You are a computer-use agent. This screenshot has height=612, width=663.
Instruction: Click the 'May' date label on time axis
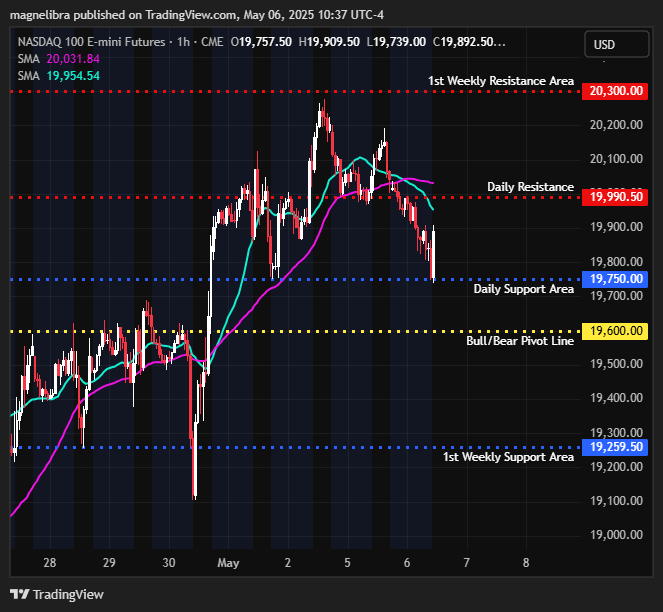228,563
